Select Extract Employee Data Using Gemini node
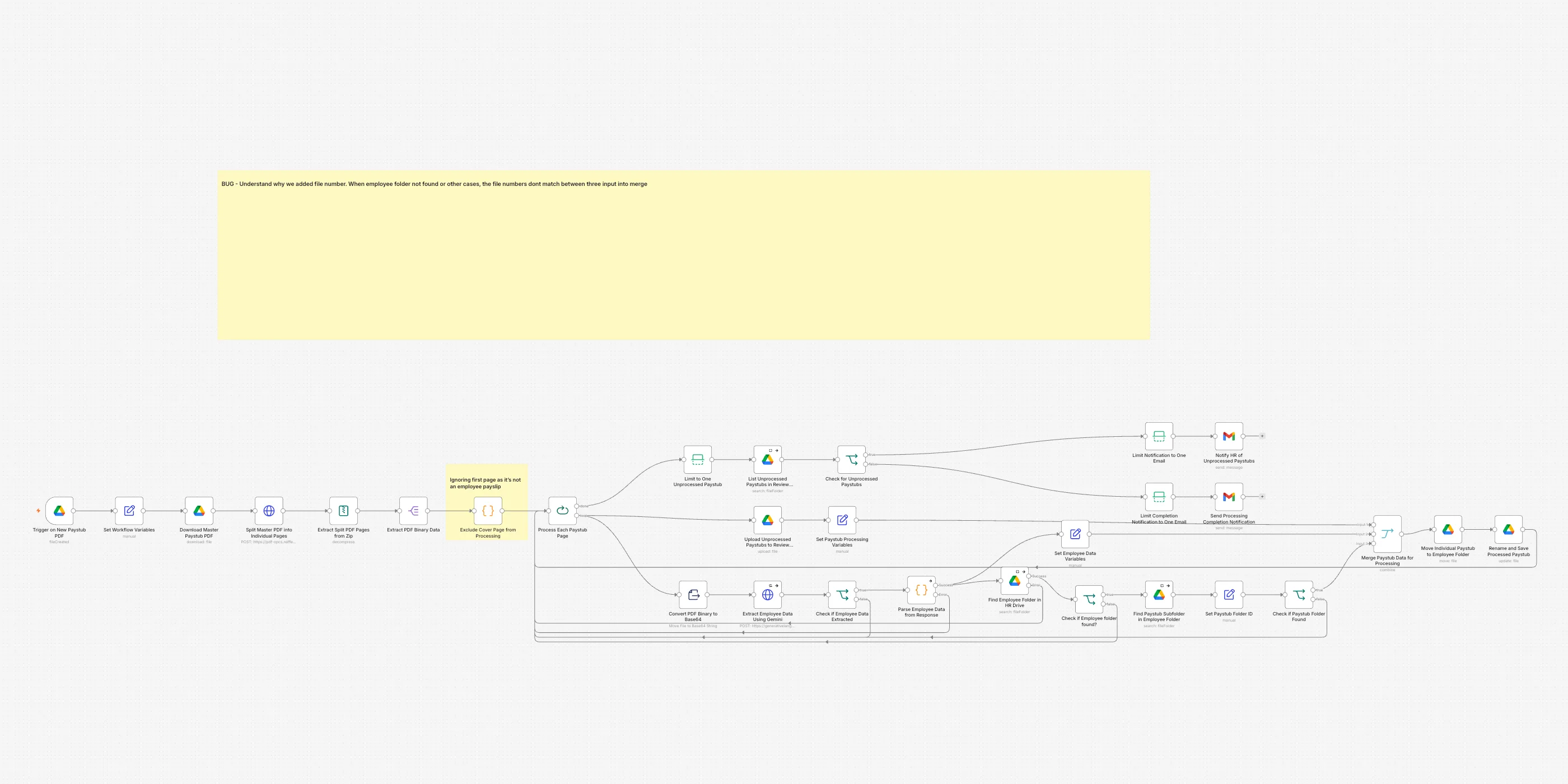 pos(768,595)
